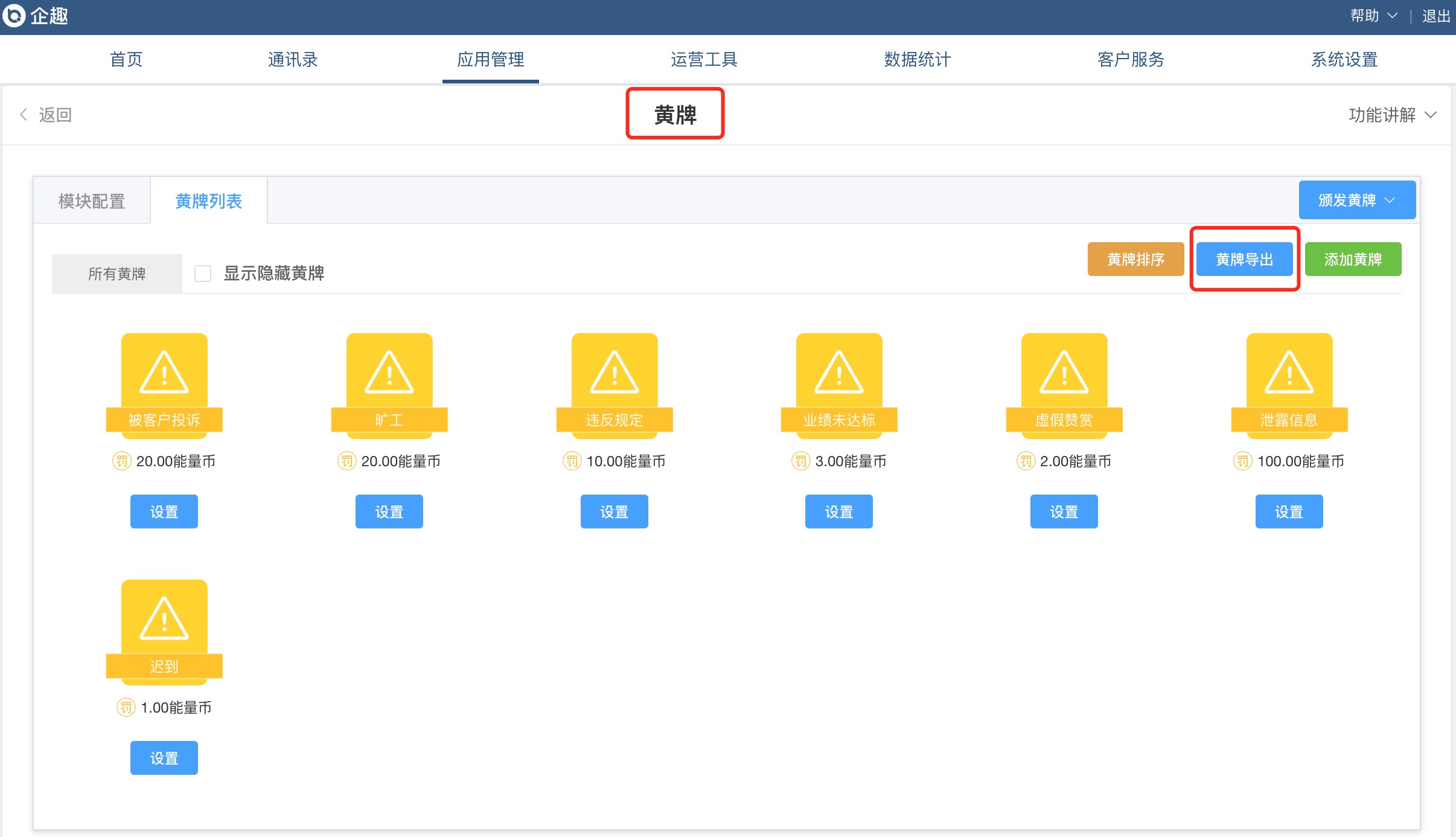Click the 企趣 logo icon
1456x837 pixels.
[x=14, y=16]
